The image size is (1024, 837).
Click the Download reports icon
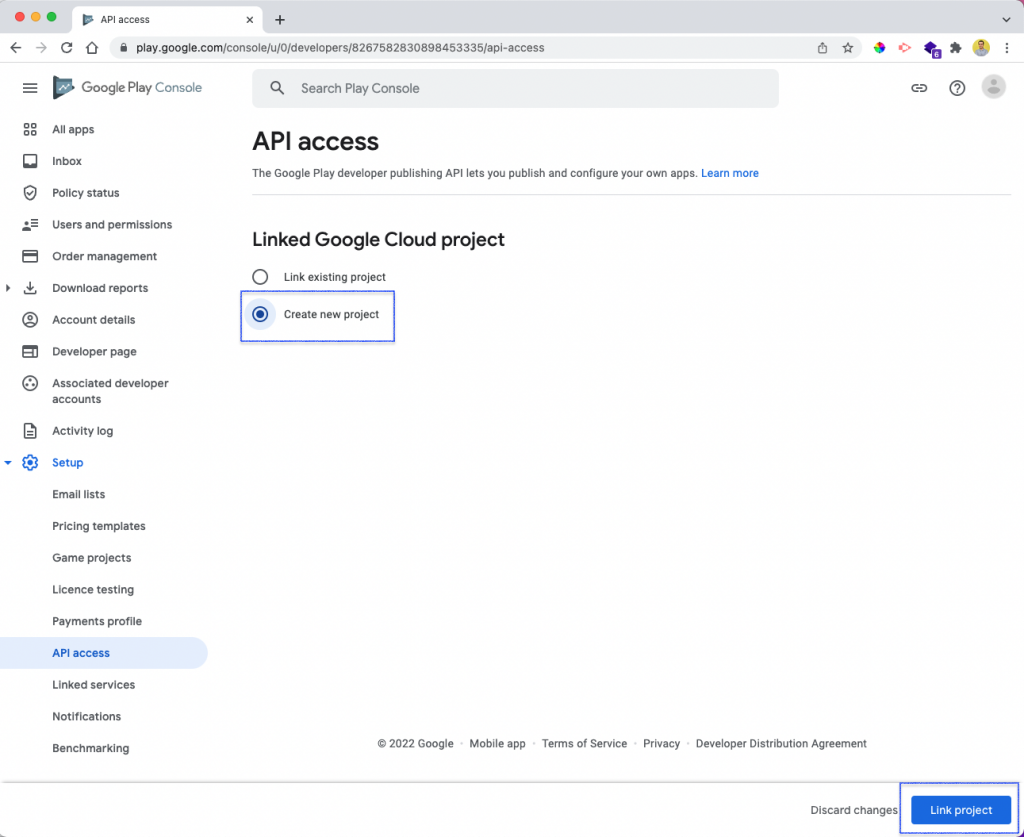click(30, 288)
